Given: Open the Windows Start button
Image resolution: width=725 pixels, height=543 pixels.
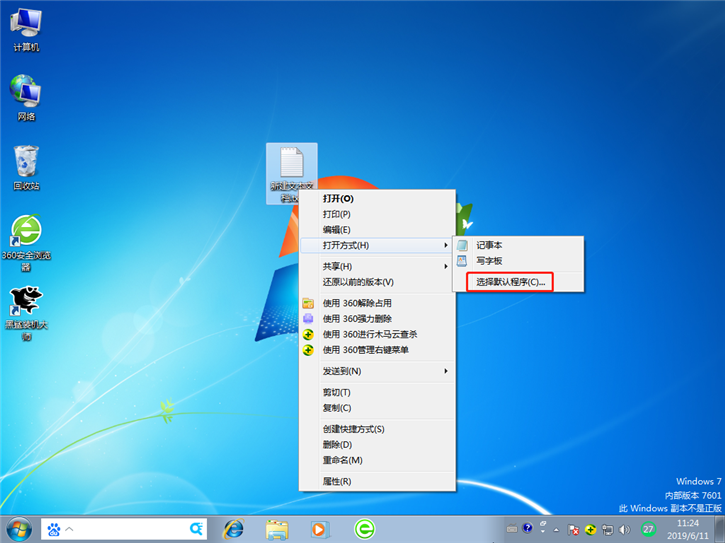Looking at the screenshot, I should (x=18, y=528).
